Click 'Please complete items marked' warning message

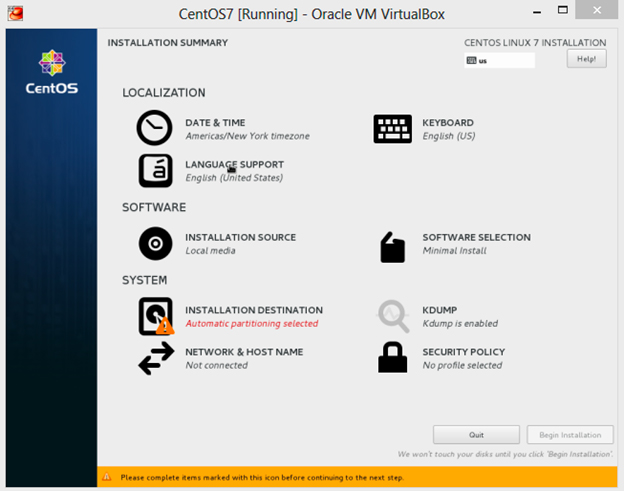262,477
